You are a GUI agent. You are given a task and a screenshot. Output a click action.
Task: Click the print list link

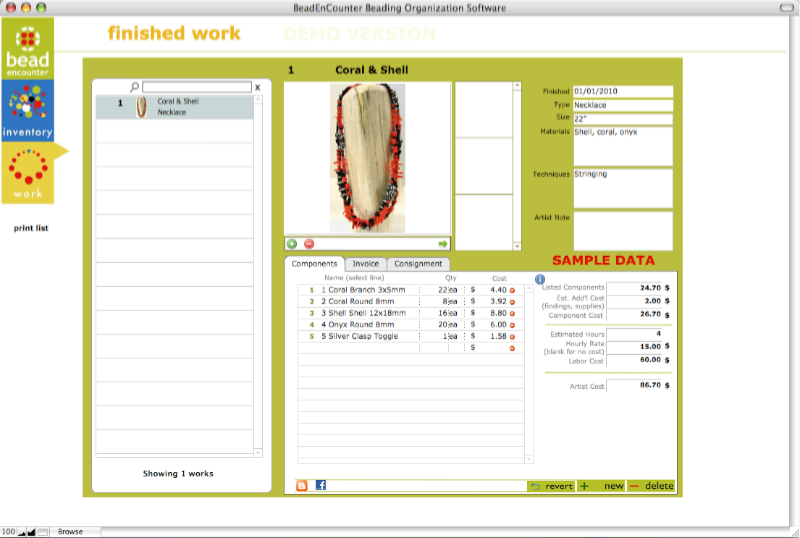click(31, 228)
